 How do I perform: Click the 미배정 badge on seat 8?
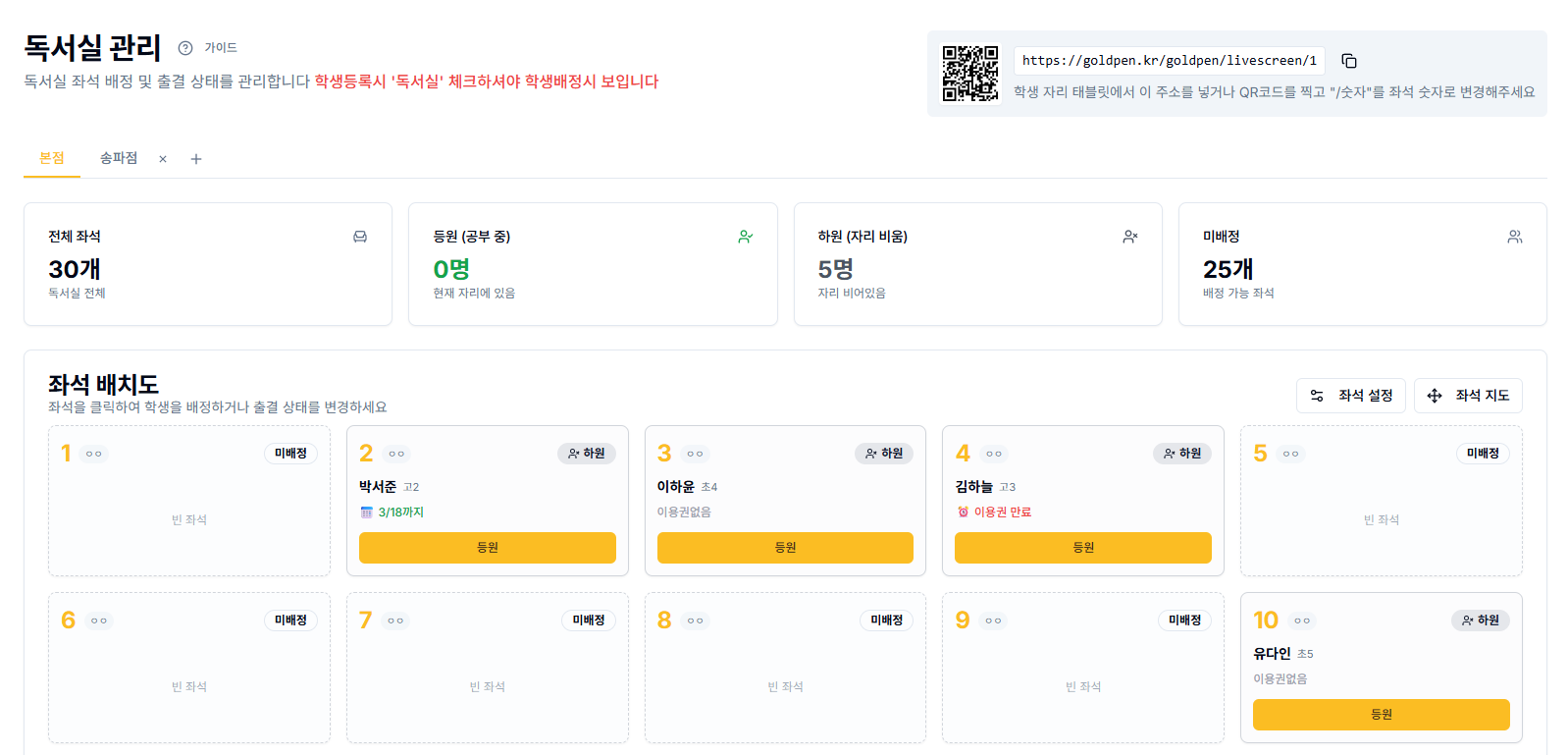[x=887, y=620]
